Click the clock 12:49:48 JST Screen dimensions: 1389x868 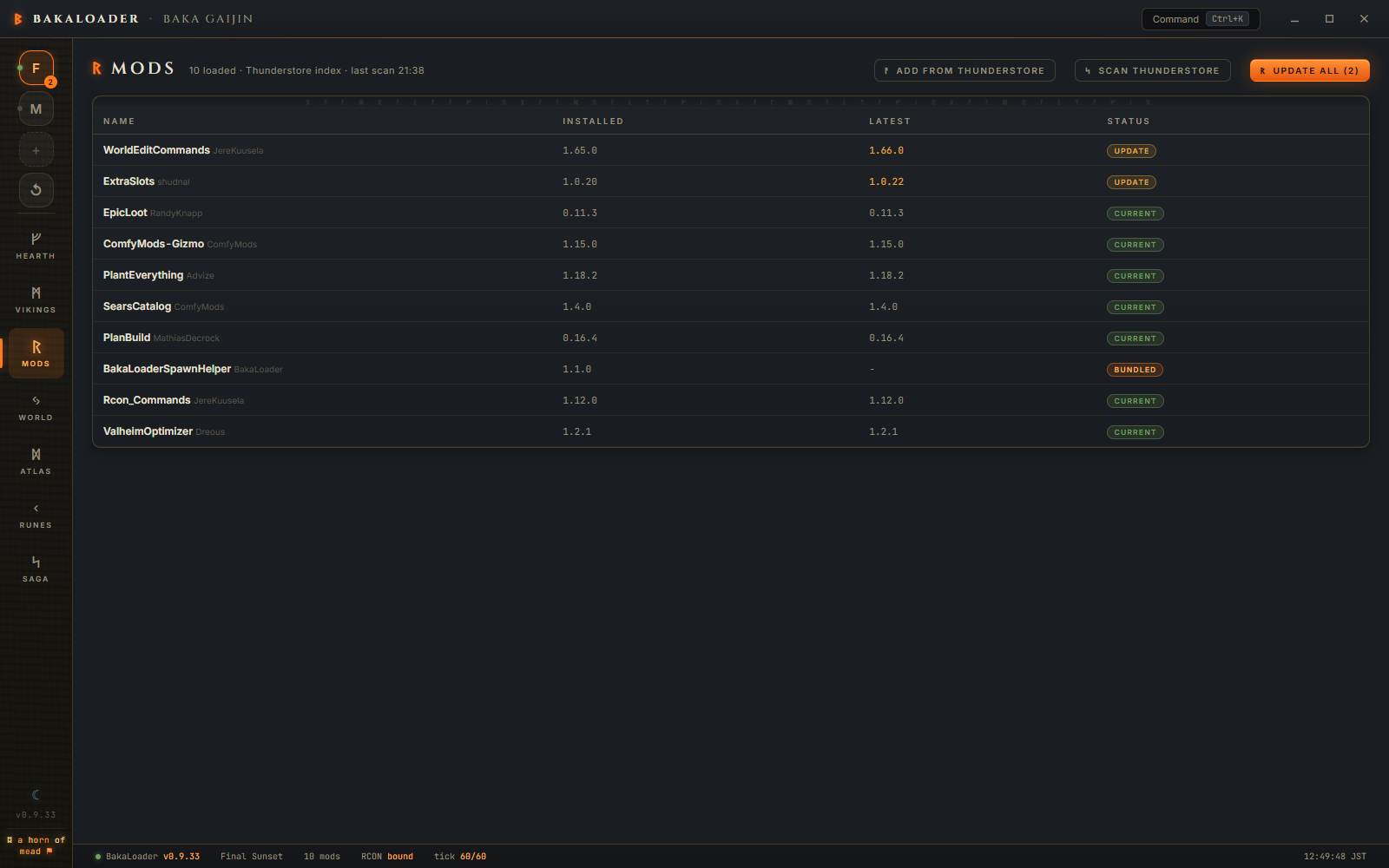click(x=1335, y=857)
